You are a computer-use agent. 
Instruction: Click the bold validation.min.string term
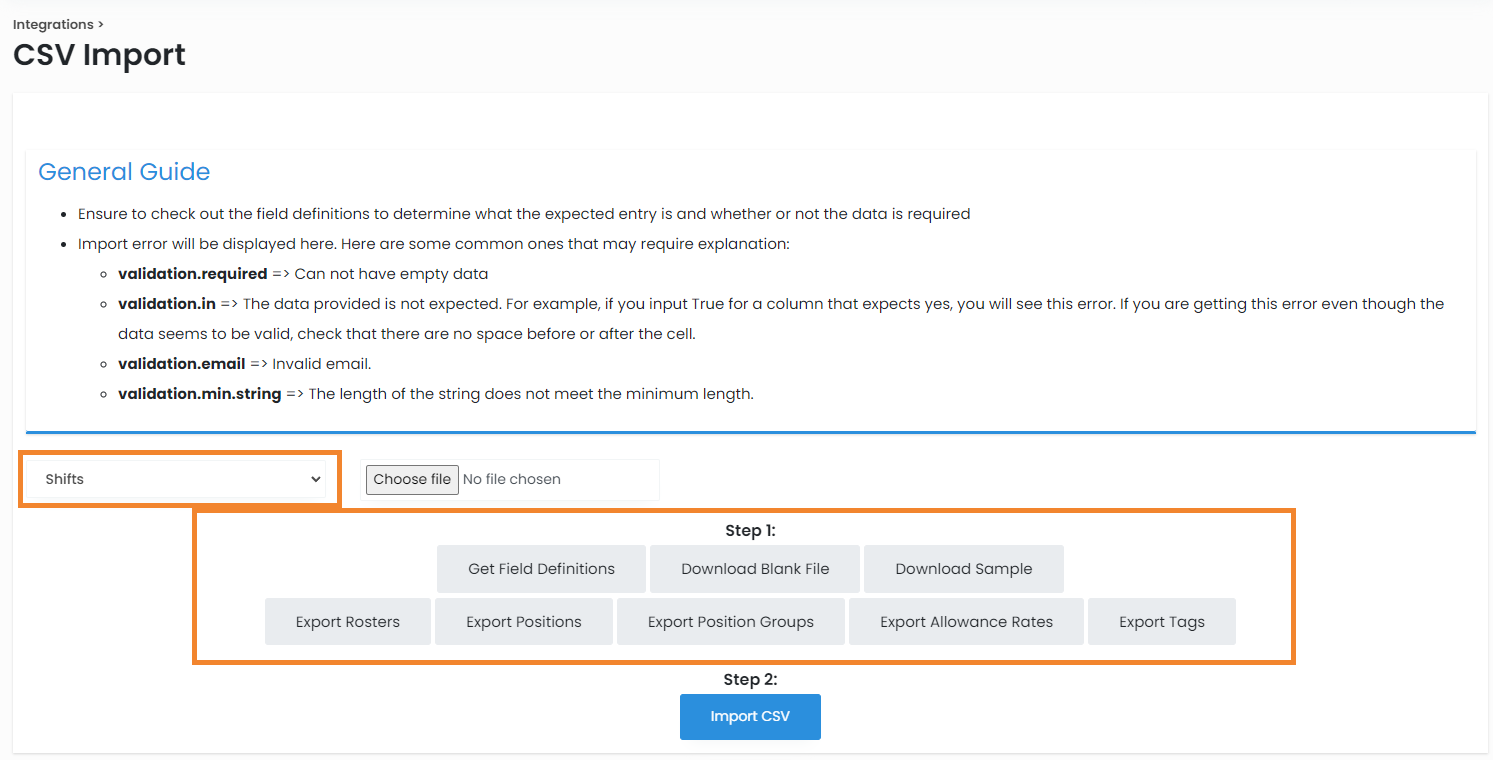[199, 394]
